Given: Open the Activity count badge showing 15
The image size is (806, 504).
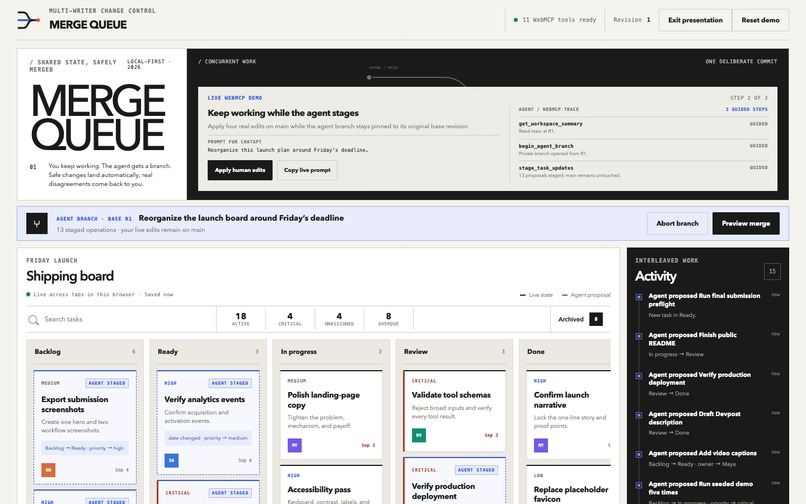Looking at the screenshot, I should (772, 271).
